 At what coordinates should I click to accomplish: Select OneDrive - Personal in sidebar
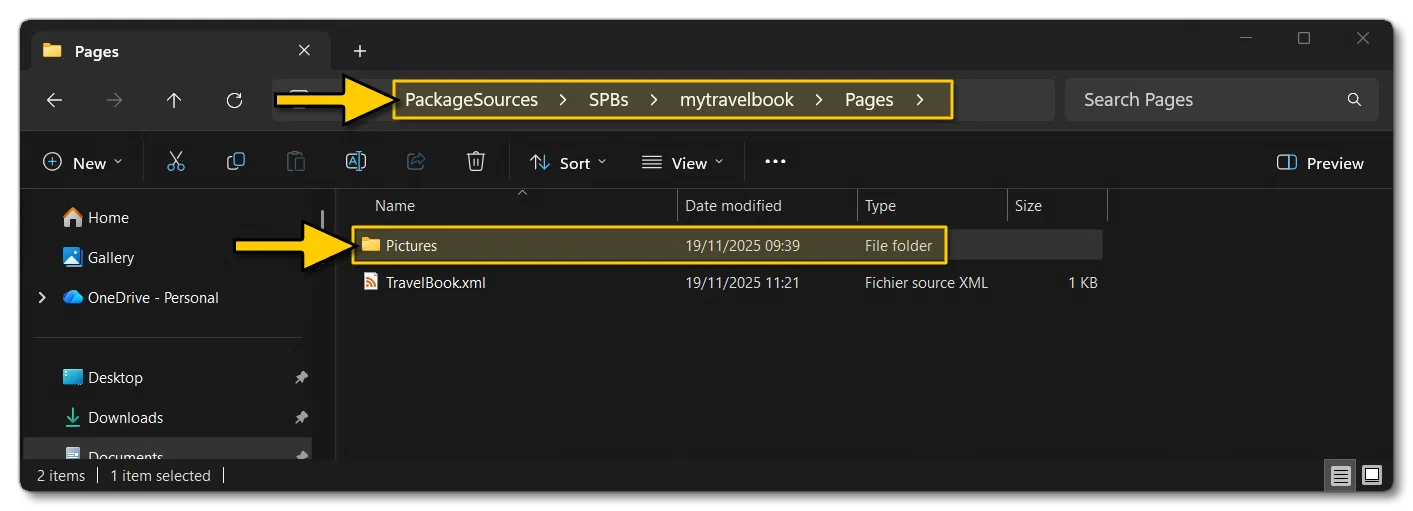coord(141,297)
